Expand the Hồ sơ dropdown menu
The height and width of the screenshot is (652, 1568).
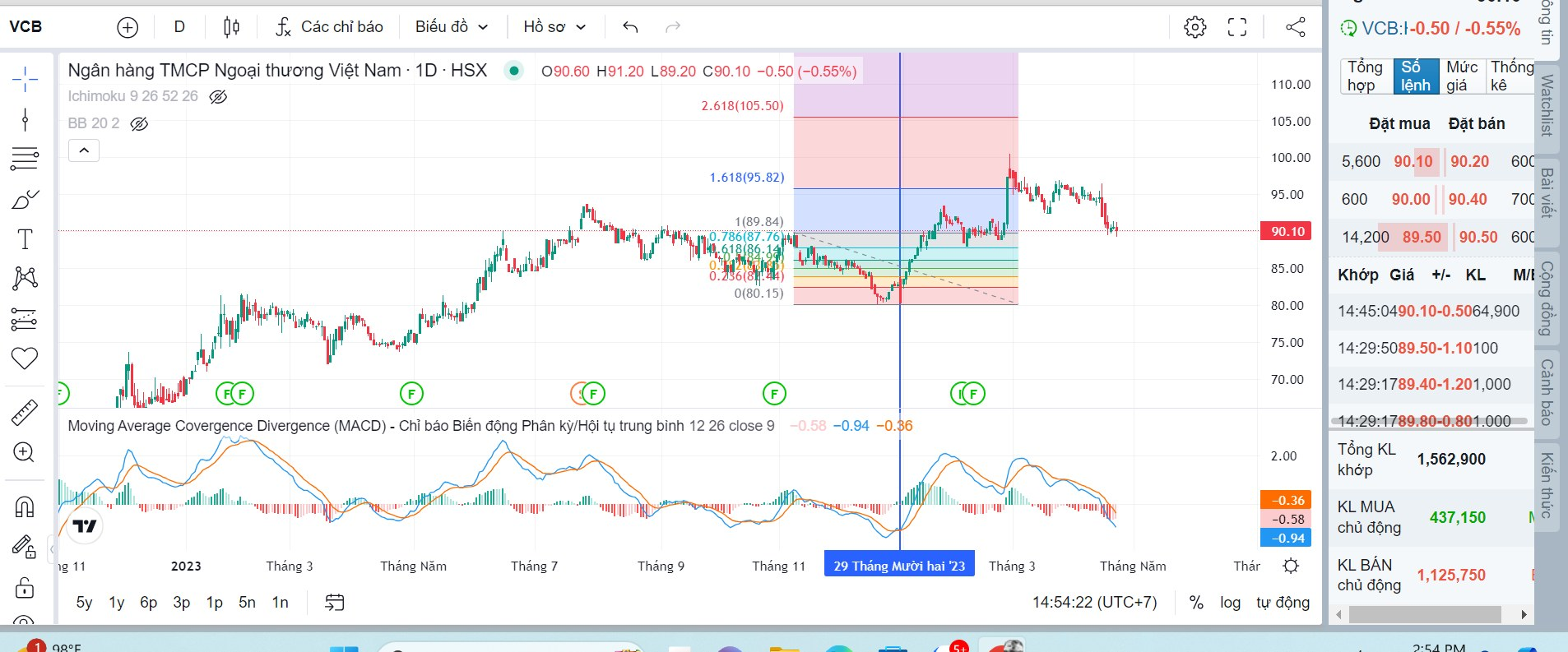tap(554, 27)
